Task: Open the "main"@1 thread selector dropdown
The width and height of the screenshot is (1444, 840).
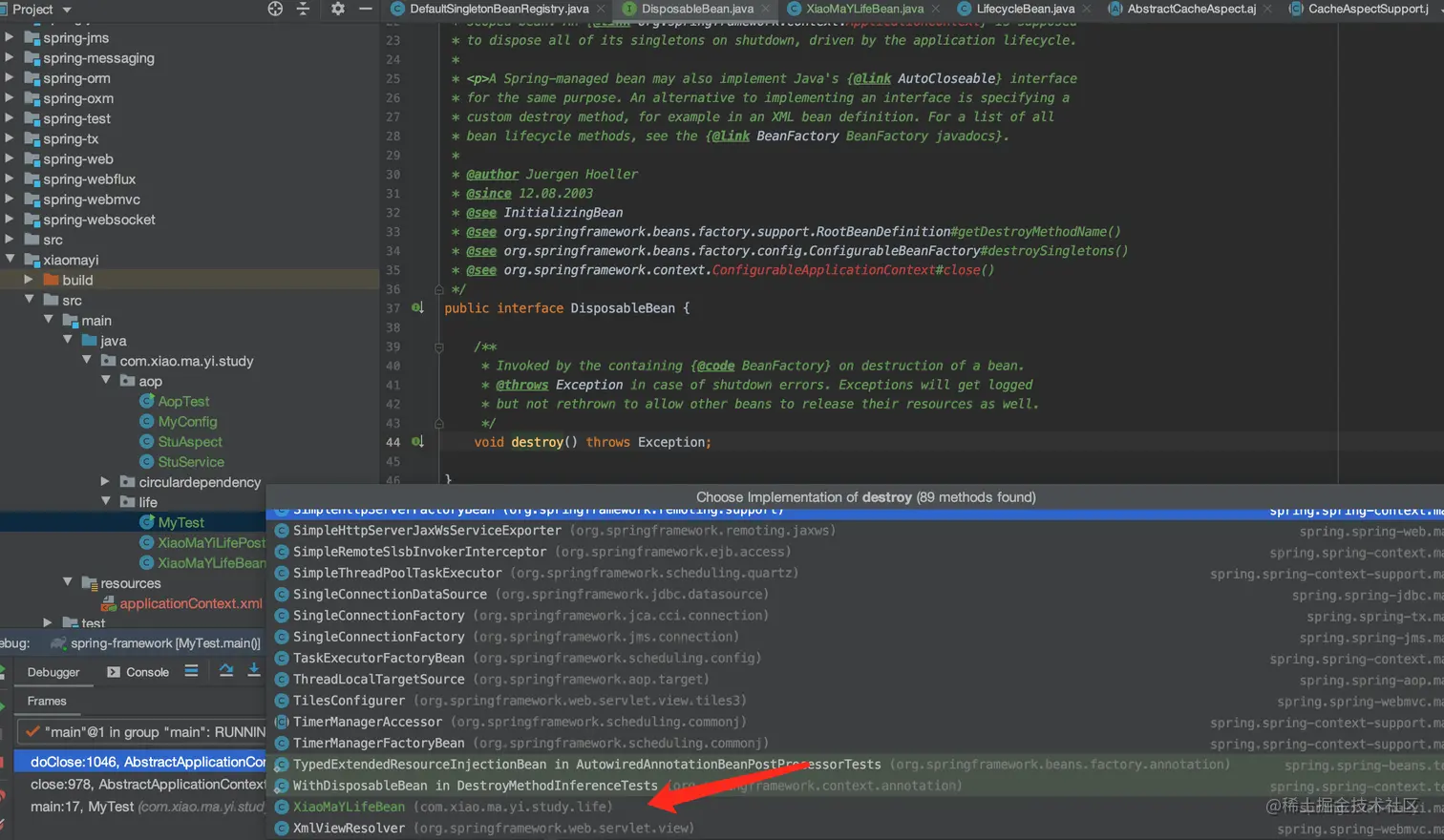Action: pos(141,732)
